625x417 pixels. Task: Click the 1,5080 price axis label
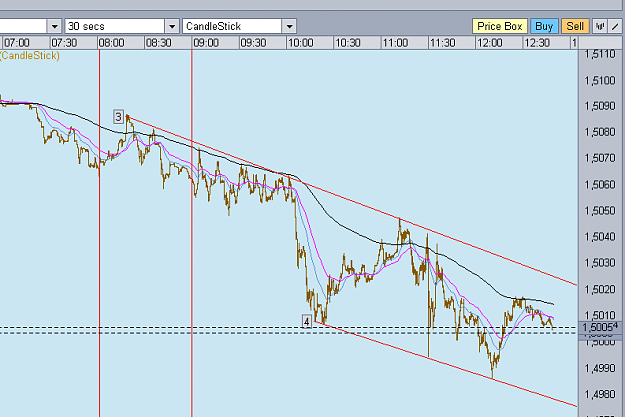coord(600,132)
